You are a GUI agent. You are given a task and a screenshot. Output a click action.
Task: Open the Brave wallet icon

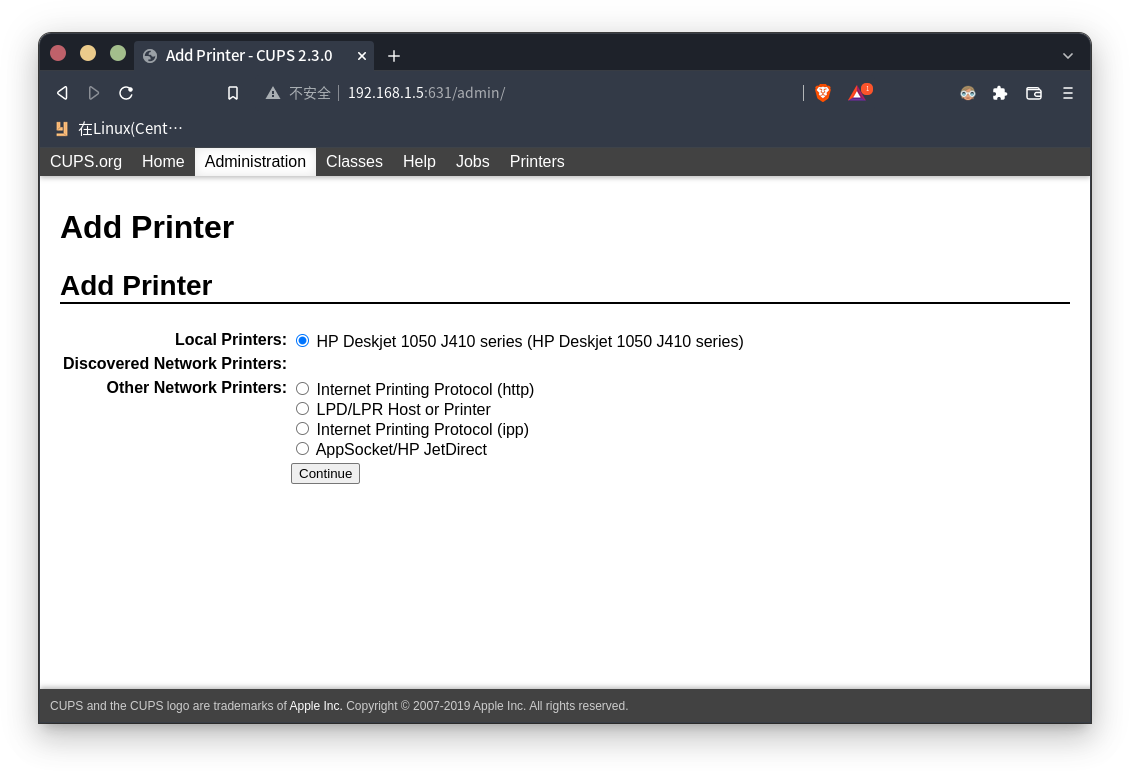(1034, 93)
